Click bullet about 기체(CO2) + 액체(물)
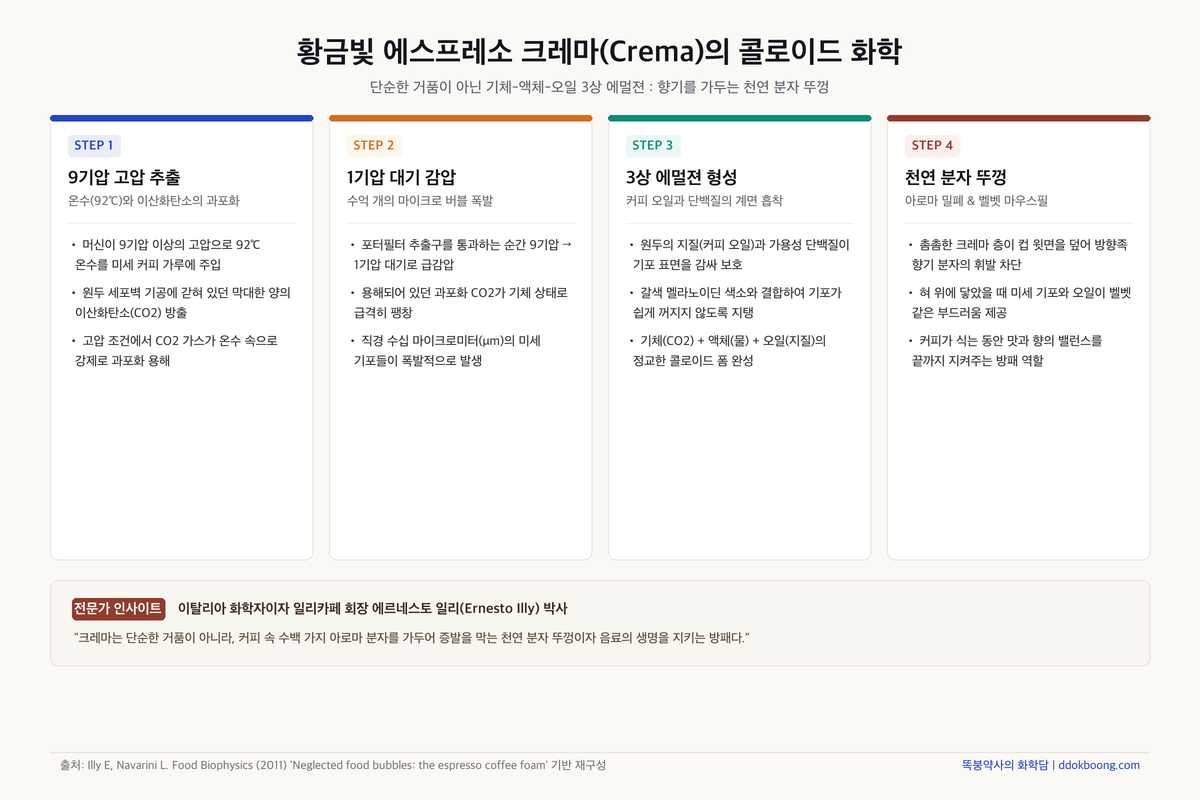1200x800 pixels. (x=727, y=351)
